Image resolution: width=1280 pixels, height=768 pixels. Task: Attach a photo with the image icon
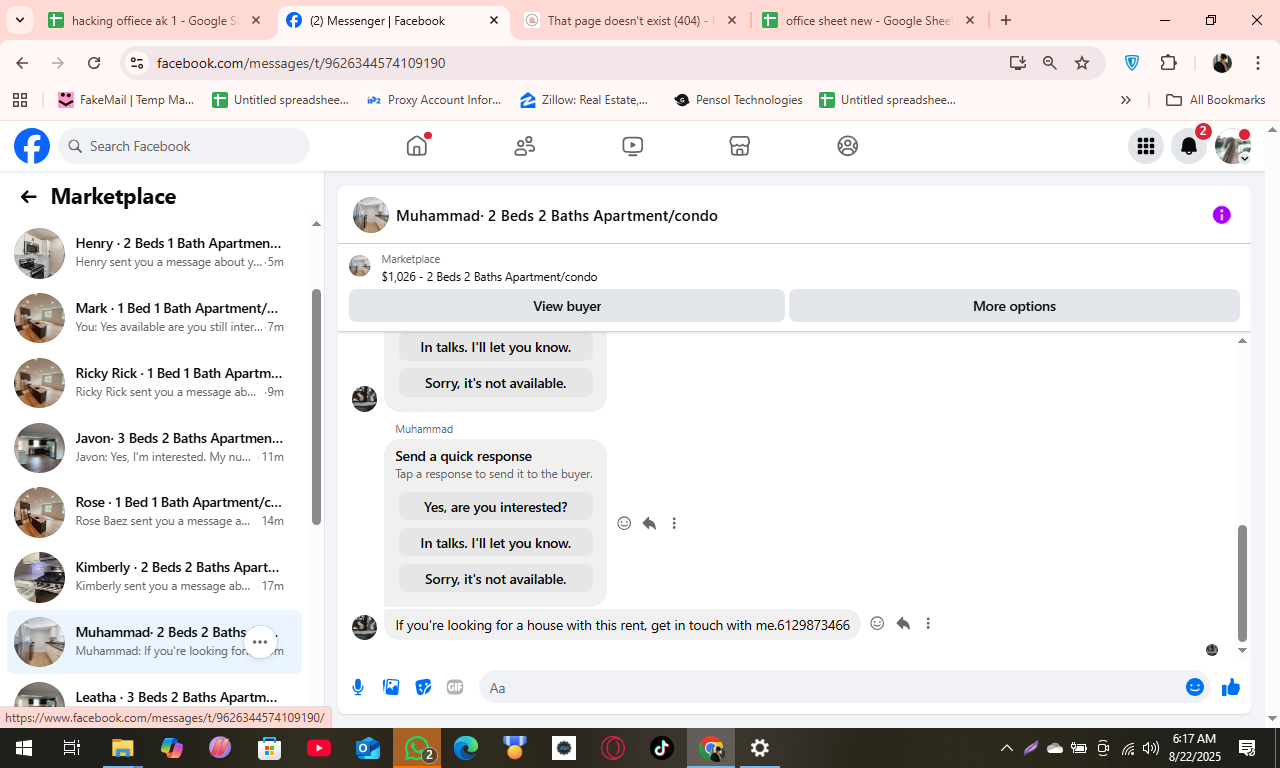click(391, 687)
